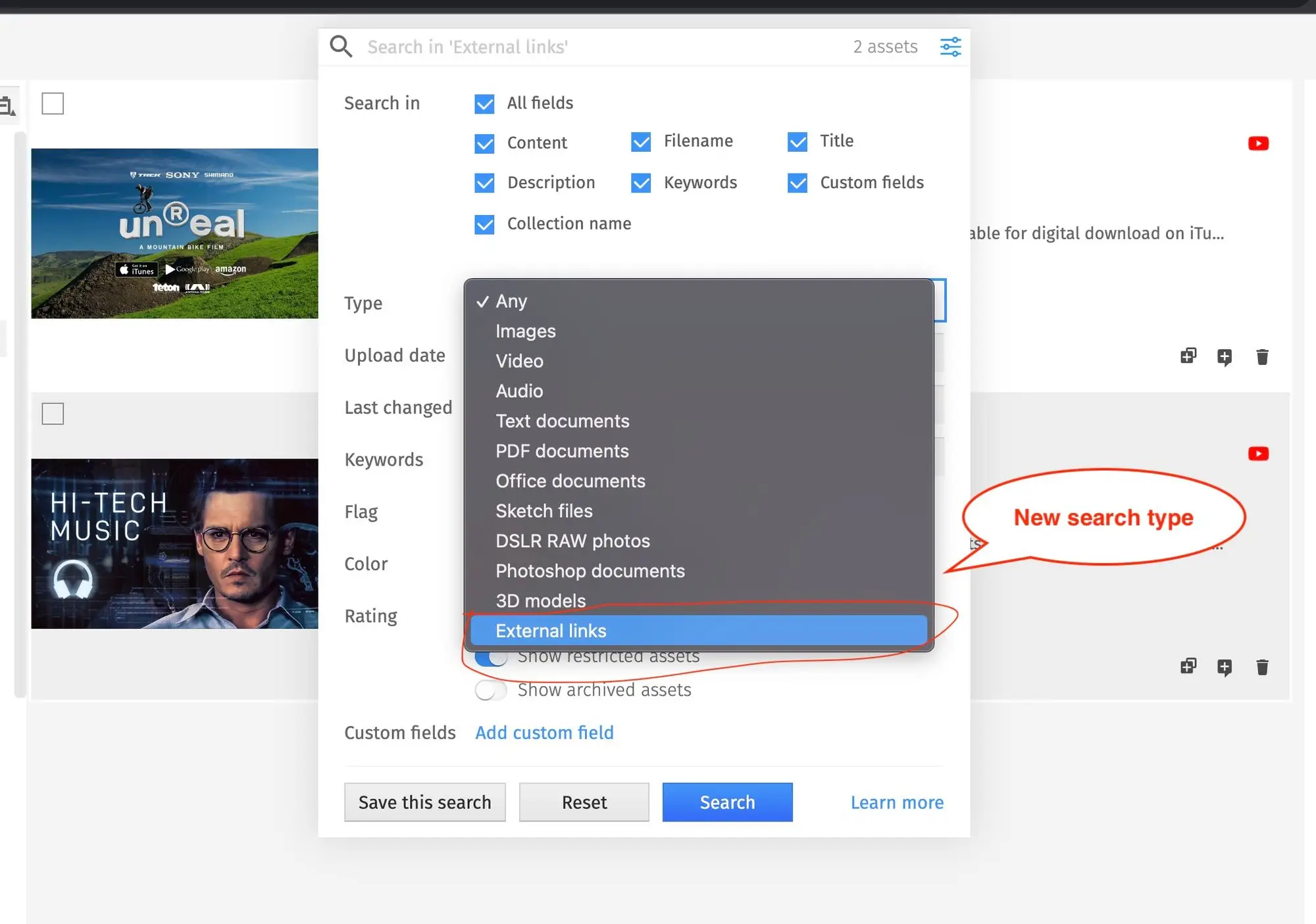Uncheck the All fields checkbox
This screenshot has height=924, width=1316.
click(x=485, y=104)
